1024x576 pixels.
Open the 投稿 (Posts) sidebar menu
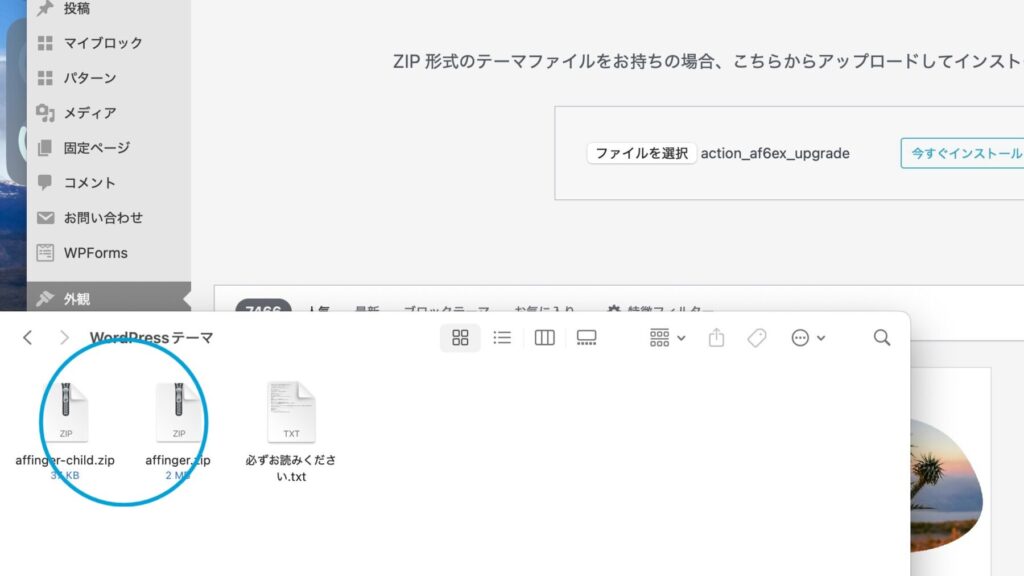pyautogui.click(x=76, y=8)
